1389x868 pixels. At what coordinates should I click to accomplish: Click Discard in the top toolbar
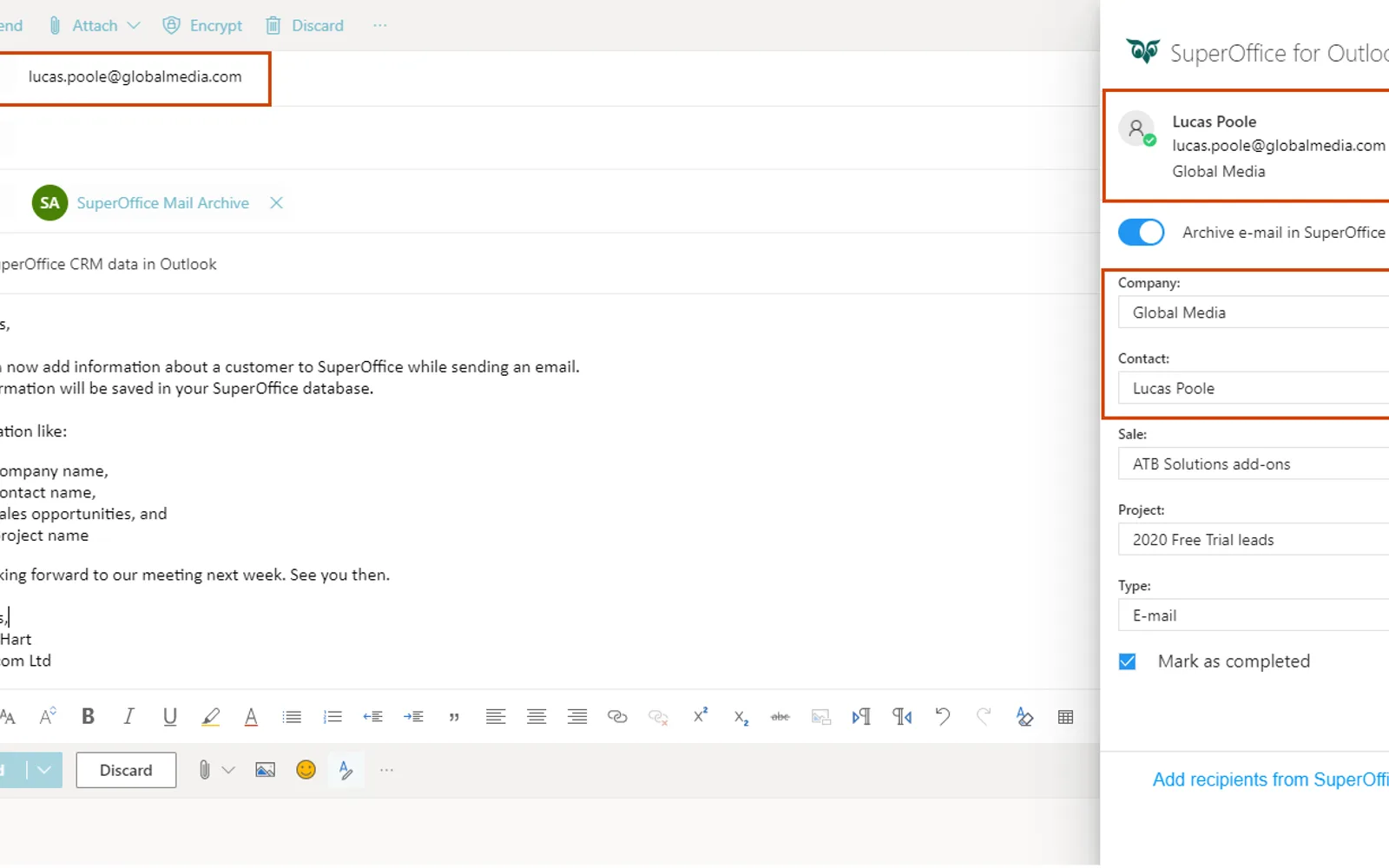(305, 26)
